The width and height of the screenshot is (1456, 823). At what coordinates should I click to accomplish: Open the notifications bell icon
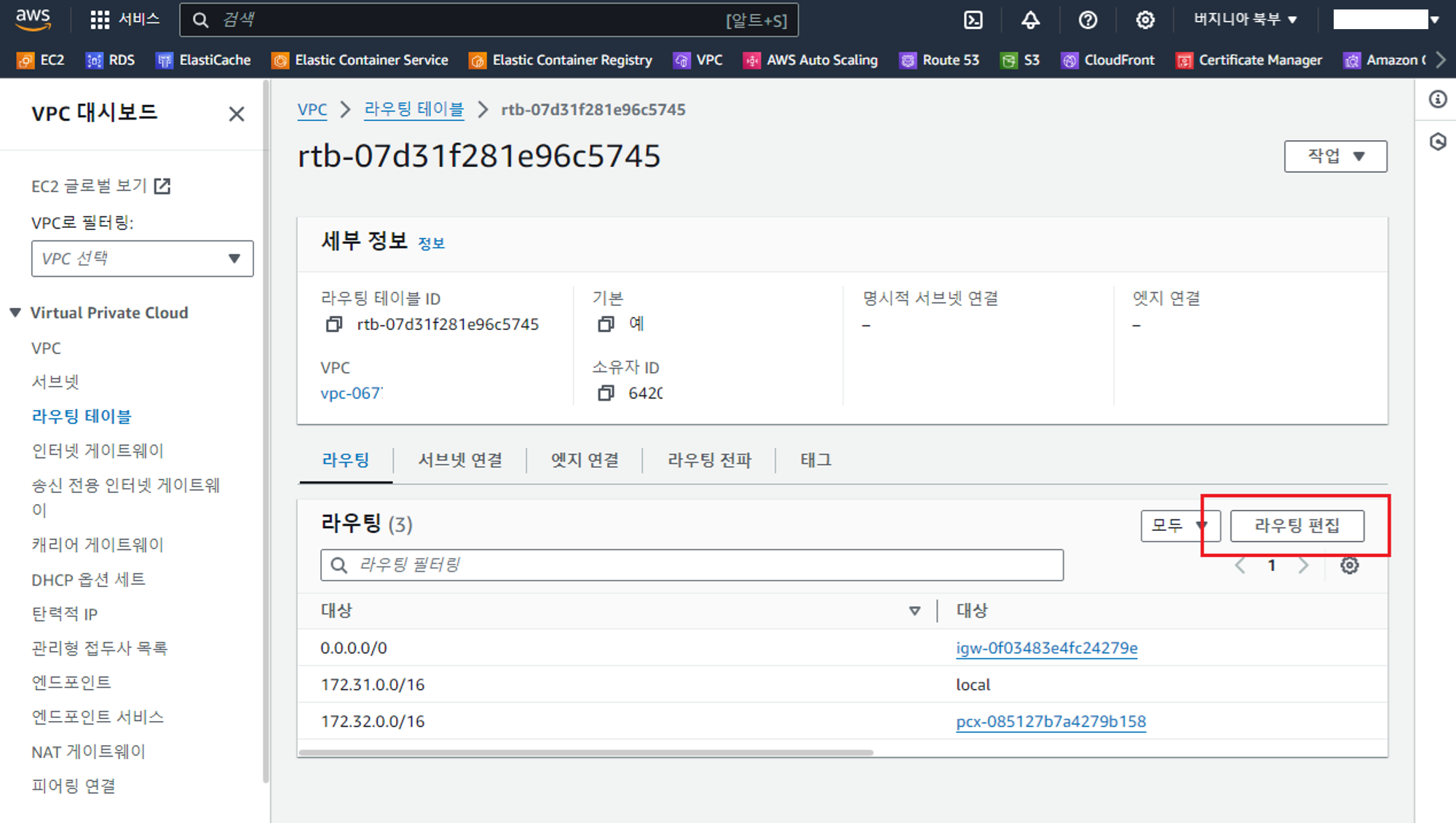click(x=1030, y=20)
